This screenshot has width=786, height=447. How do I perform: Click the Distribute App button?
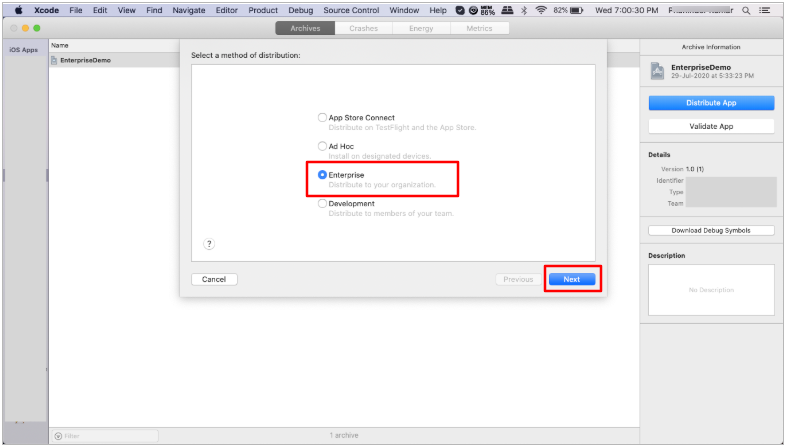(x=711, y=103)
